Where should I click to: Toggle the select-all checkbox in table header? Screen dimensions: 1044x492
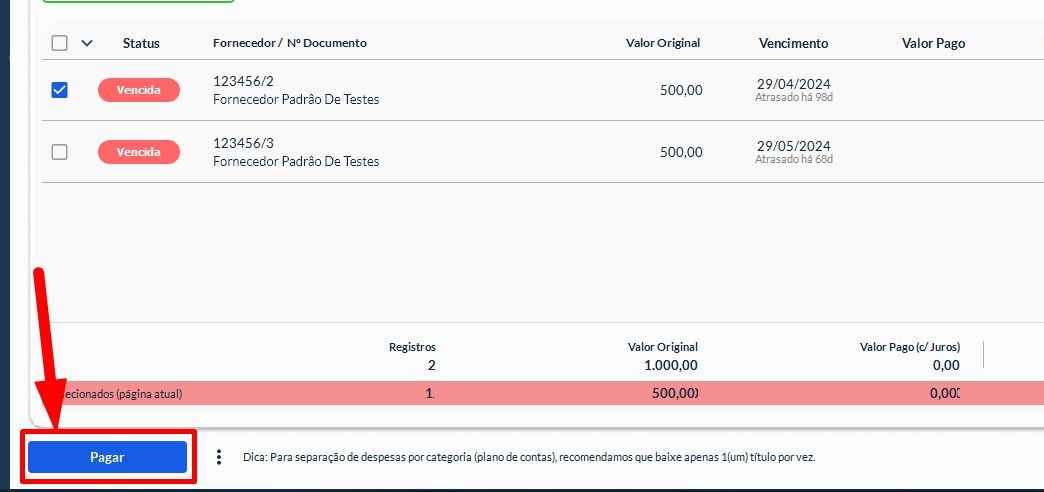[x=59, y=43]
